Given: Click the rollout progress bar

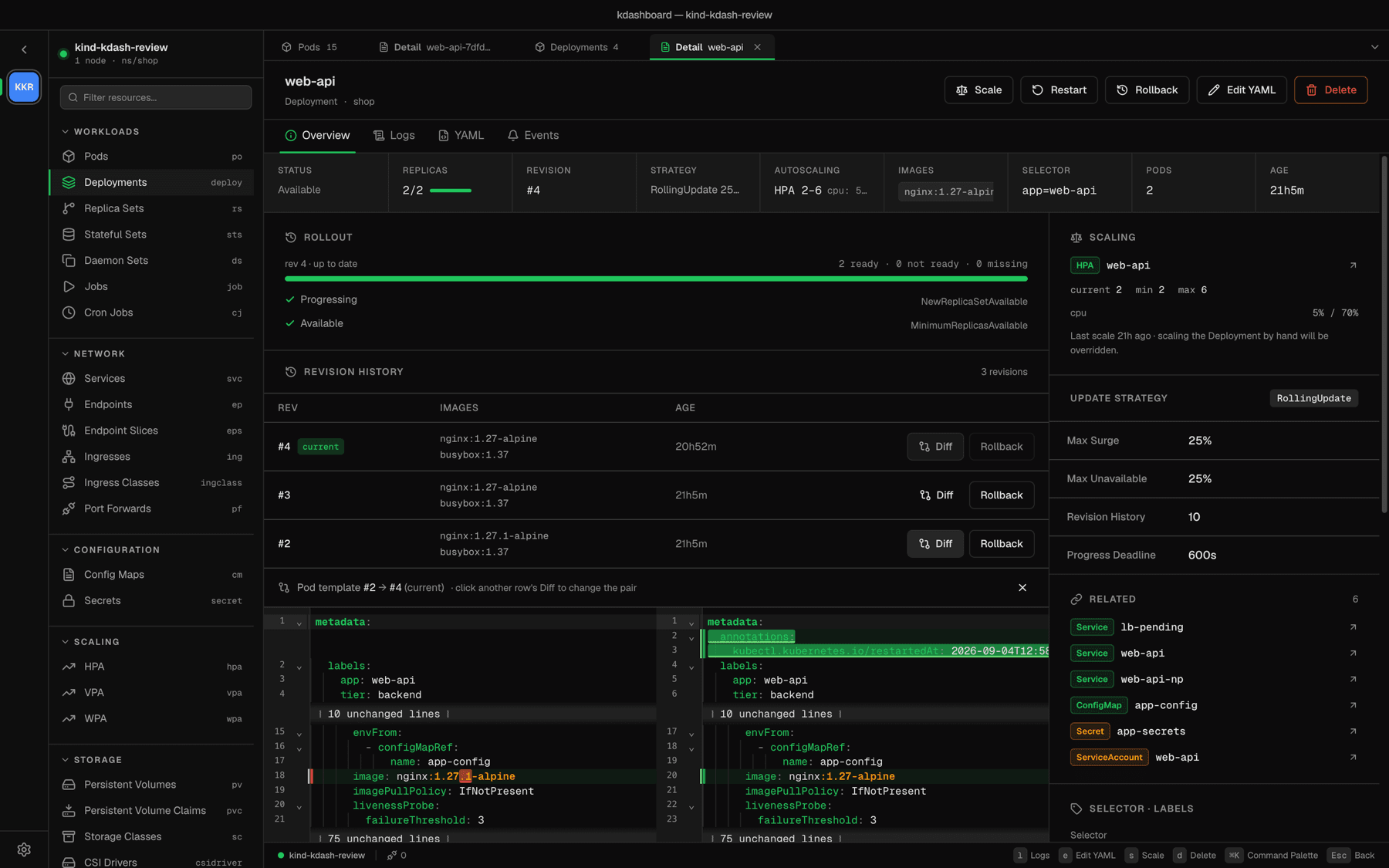Looking at the screenshot, I should click(x=656, y=279).
